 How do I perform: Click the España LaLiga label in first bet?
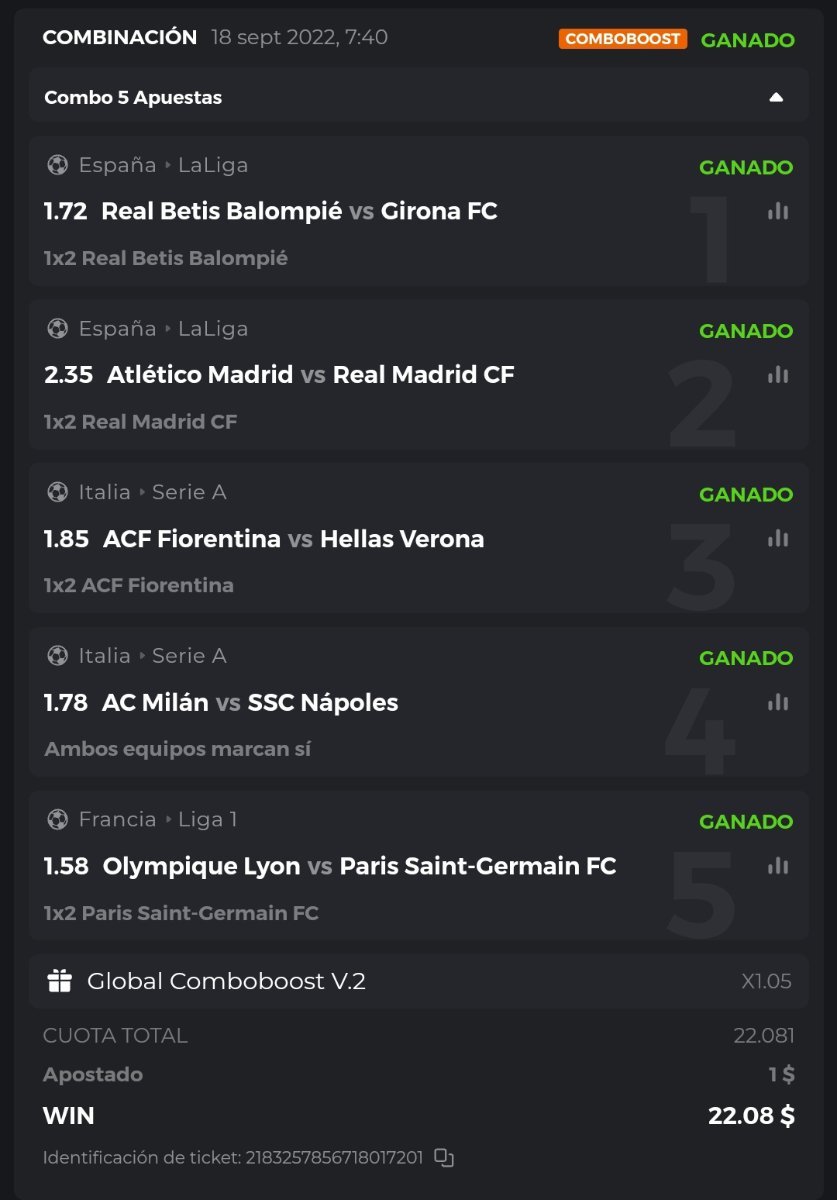coord(162,165)
